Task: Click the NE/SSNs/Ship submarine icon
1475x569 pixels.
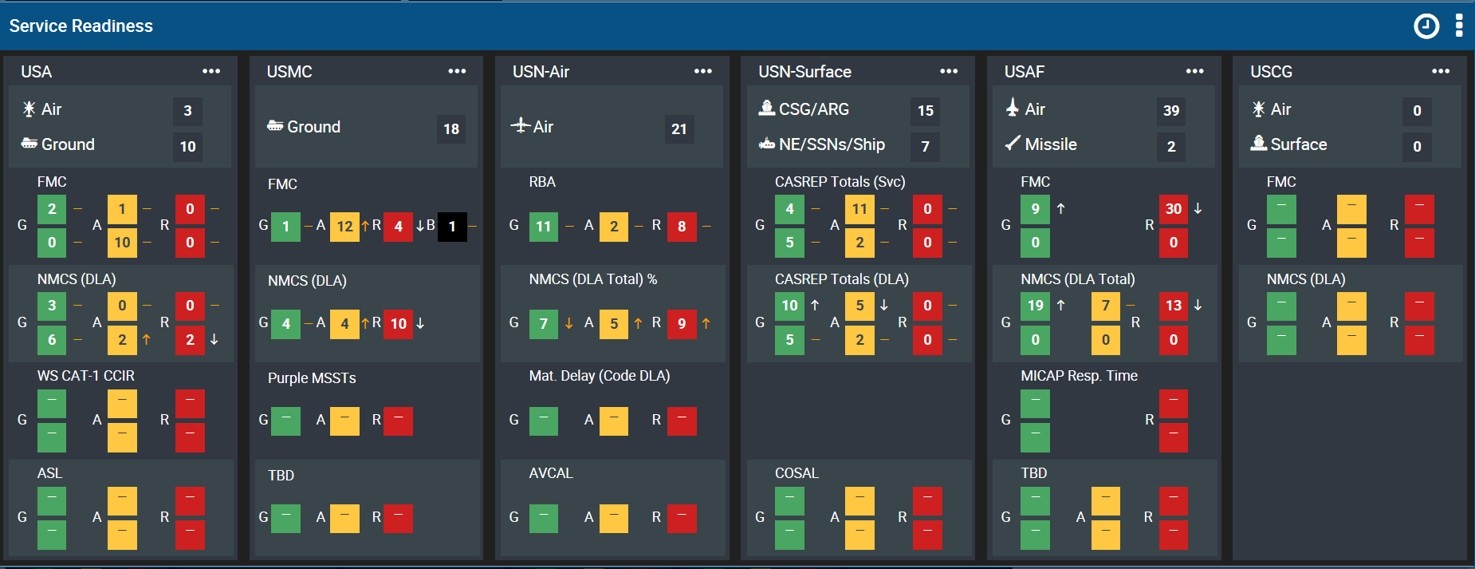Action: [768, 144]
